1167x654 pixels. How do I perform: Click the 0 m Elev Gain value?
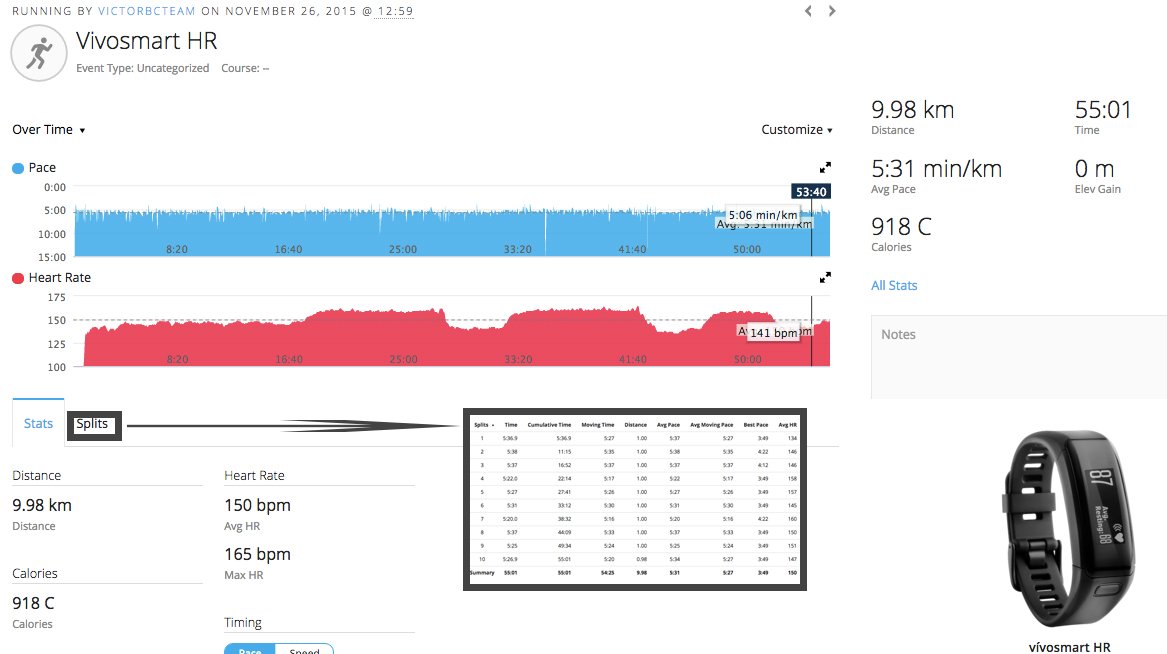1094,169
